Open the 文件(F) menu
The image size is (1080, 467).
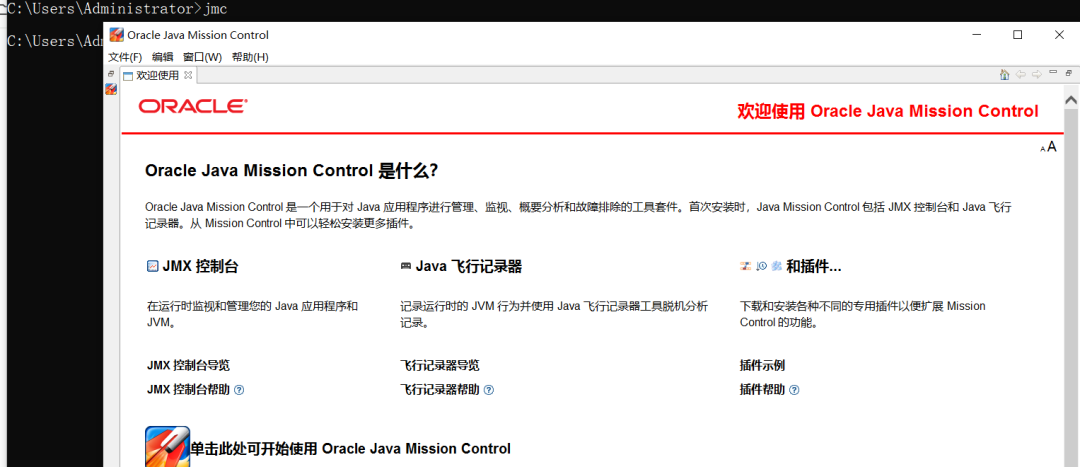click(125, 57)
